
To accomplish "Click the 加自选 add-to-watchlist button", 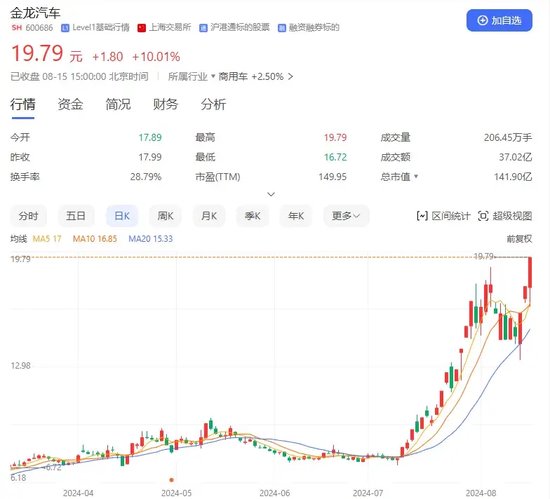I will (499, 20).
